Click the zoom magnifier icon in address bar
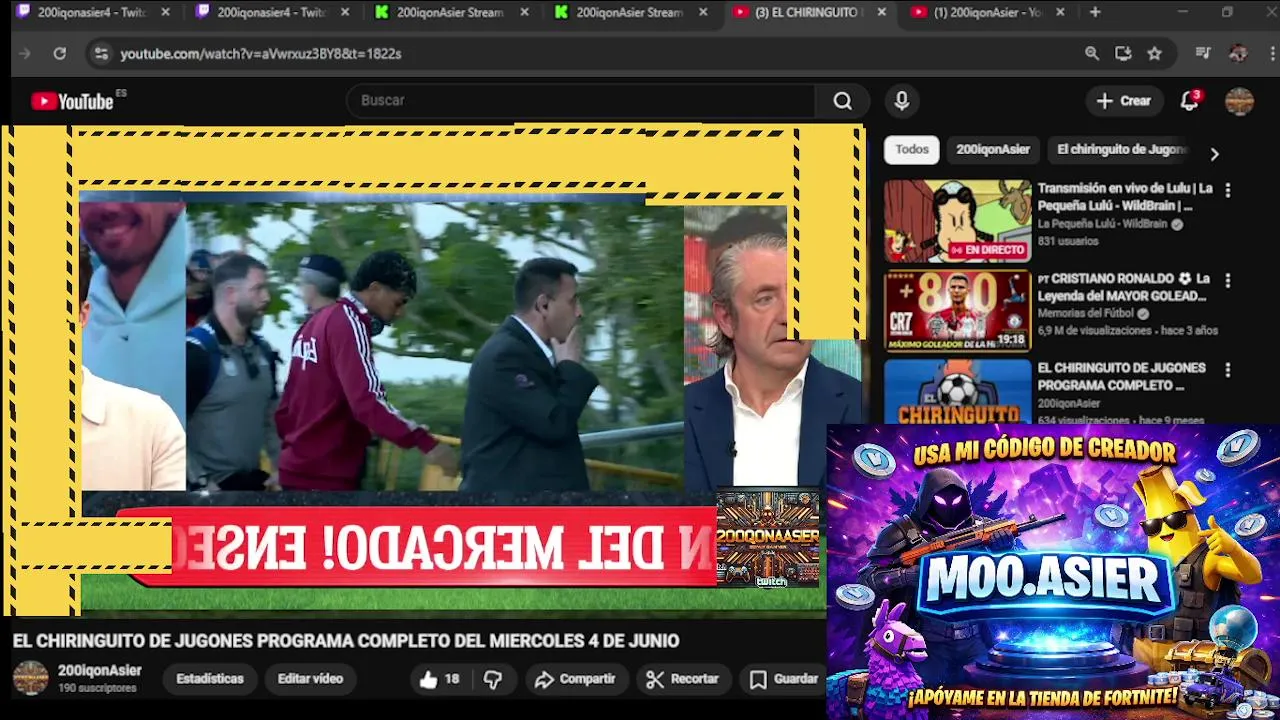The height and width of the screenshot is (720, 1280). click(1092, 54)
